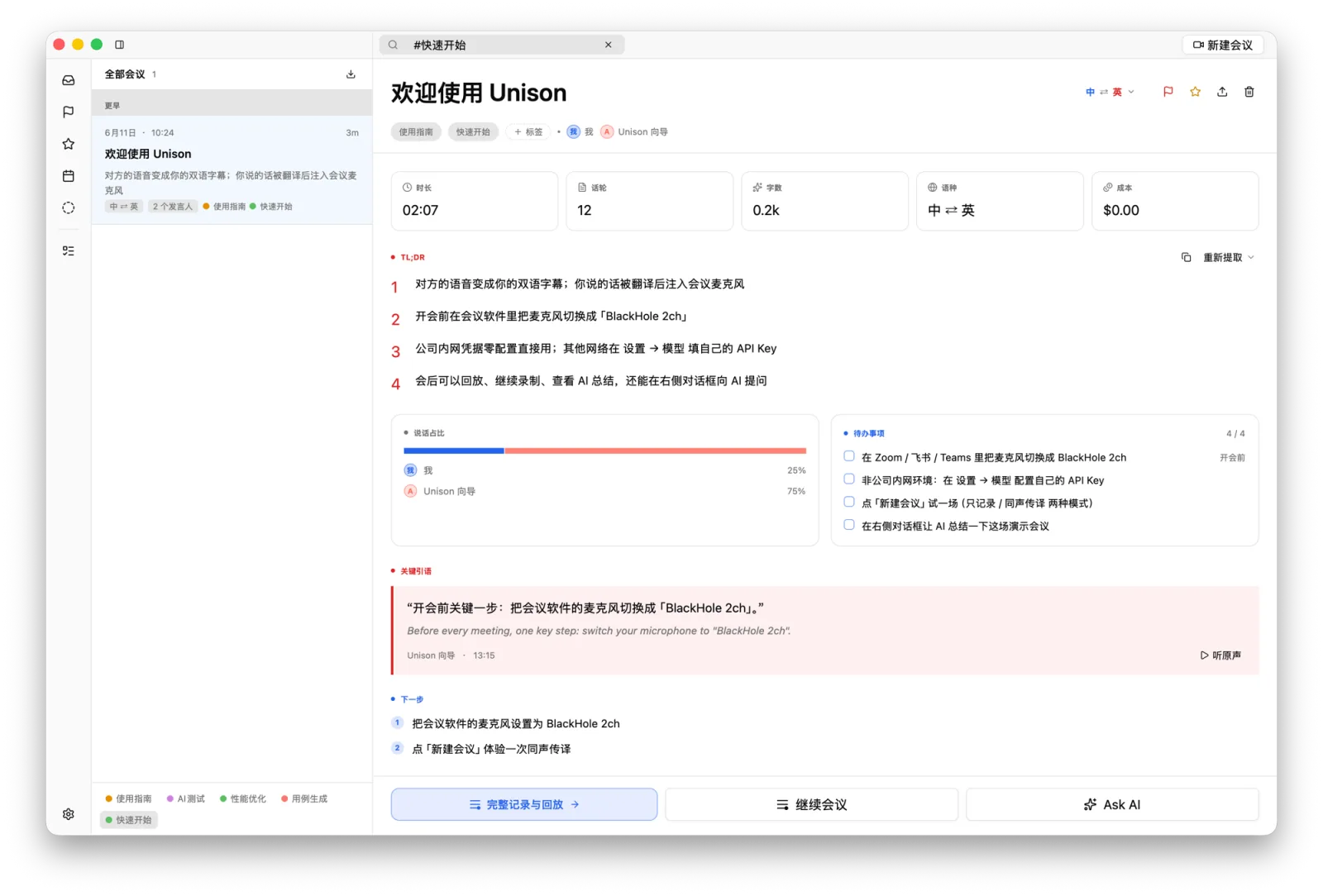The height and width of the screenshot is (896, 1323).
Task: Filter by 用例生成 tag
Action: [304, 798]
